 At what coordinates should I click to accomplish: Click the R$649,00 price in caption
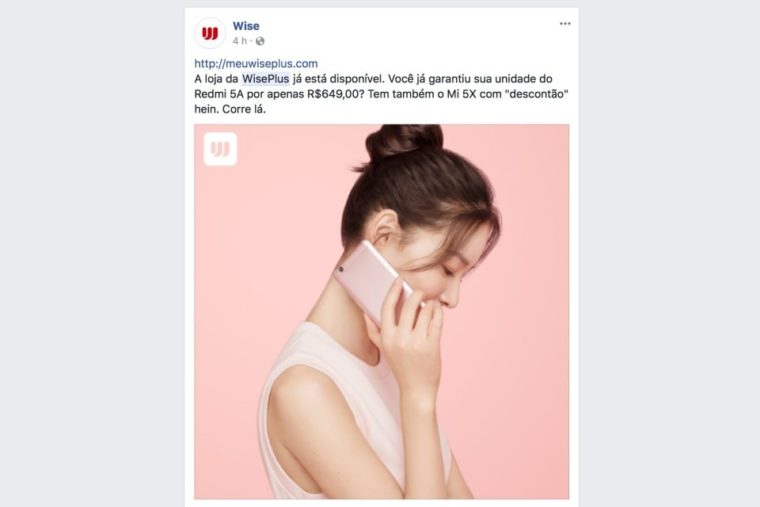pyautogui.click(x=335, y=94)
